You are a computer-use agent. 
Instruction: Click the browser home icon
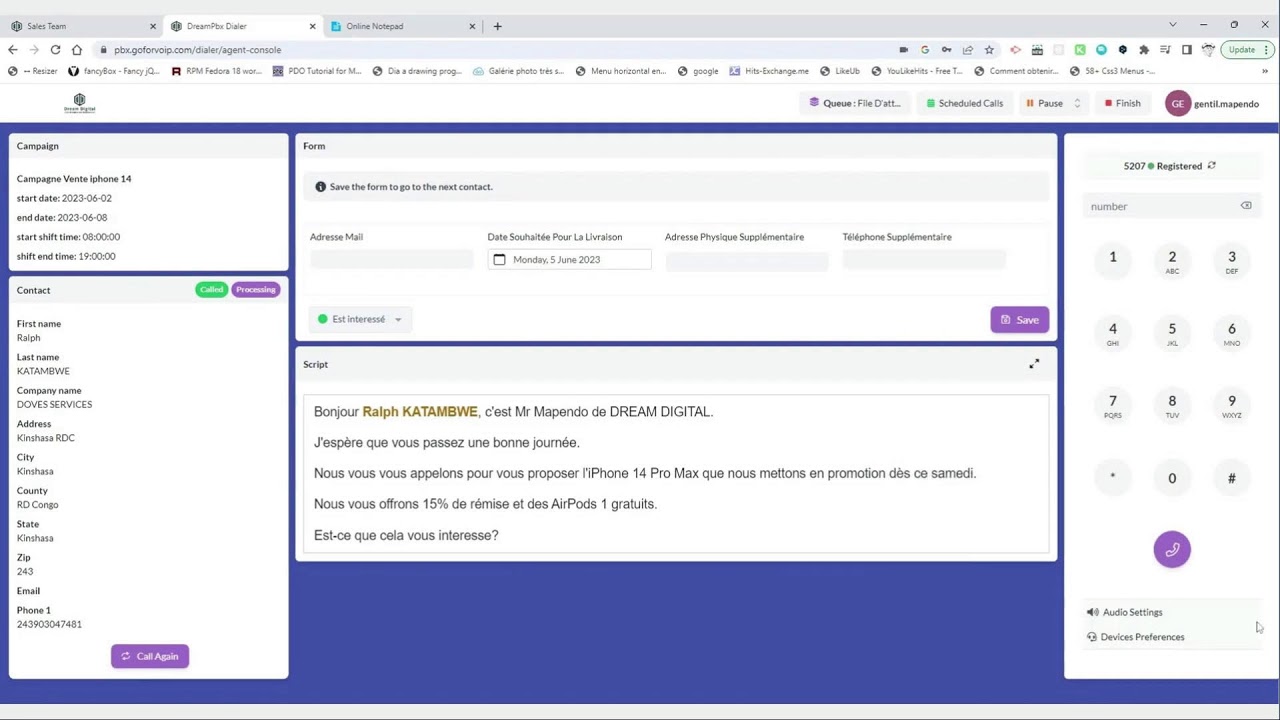(x=77, y=49)
